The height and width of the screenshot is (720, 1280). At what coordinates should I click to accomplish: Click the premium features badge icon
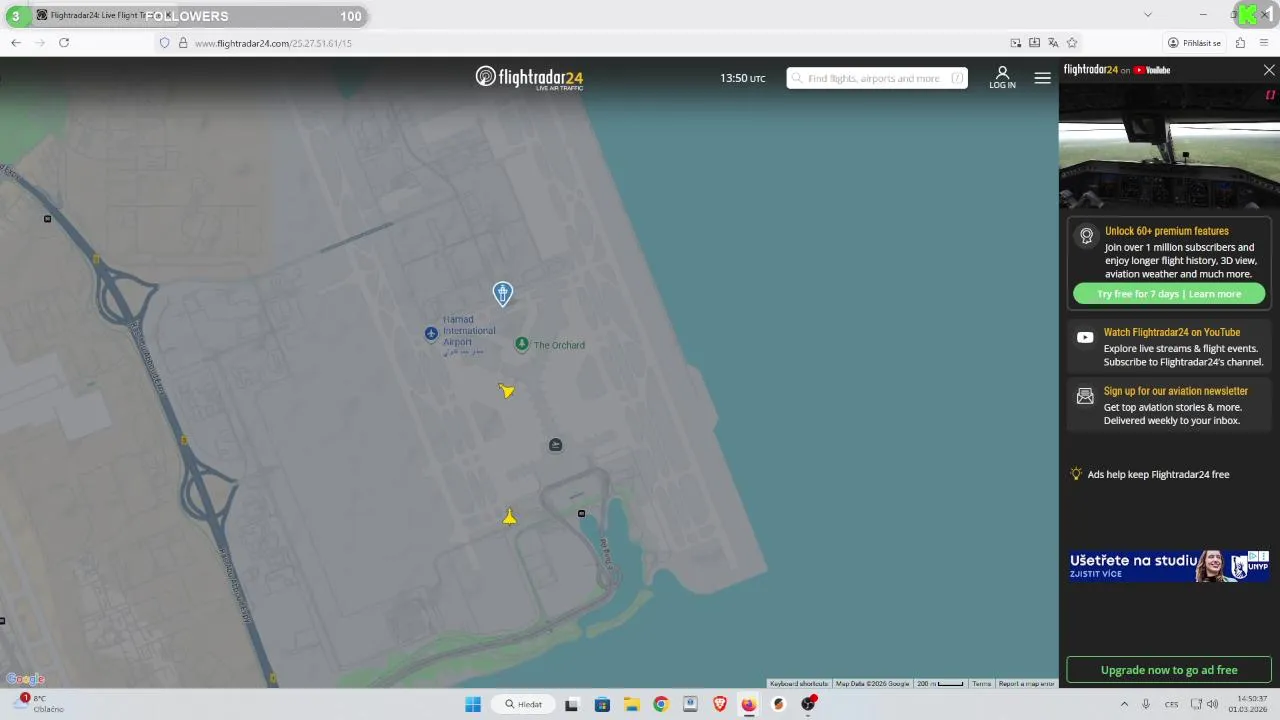point(1086,236)
